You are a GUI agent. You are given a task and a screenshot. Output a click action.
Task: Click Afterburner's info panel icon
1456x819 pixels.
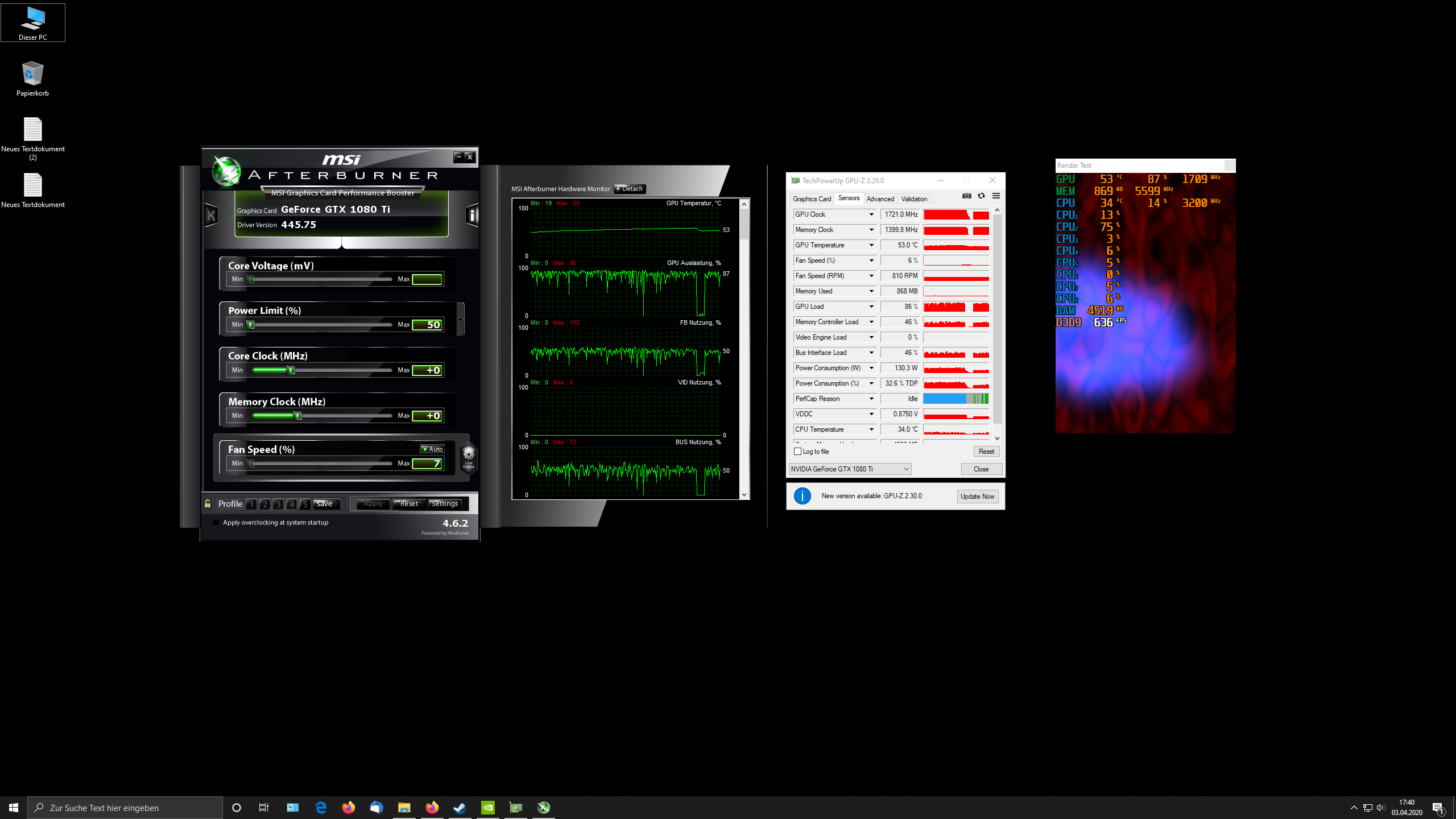[x=472, y=215]
